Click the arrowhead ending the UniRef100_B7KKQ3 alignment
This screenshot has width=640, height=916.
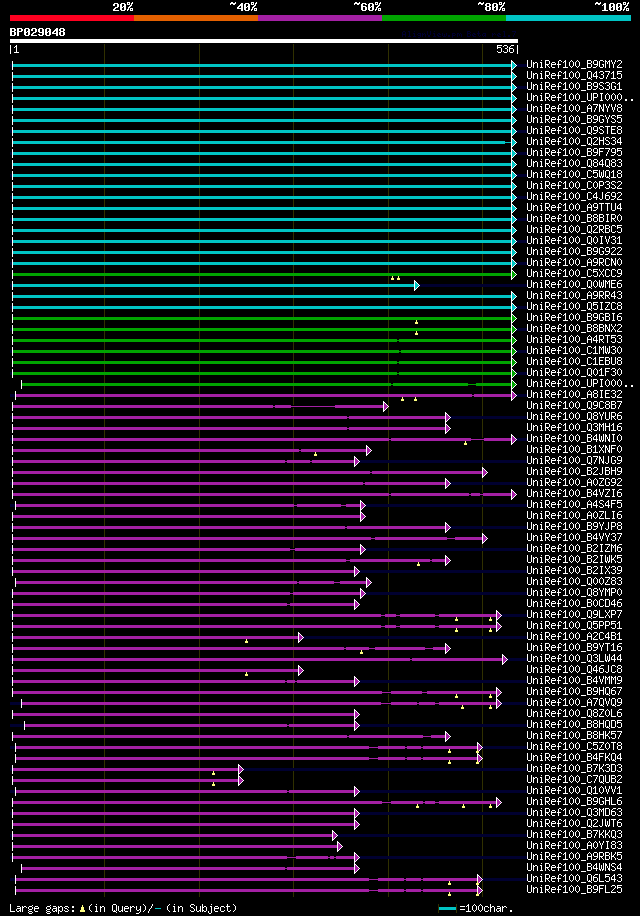point(335,835)
